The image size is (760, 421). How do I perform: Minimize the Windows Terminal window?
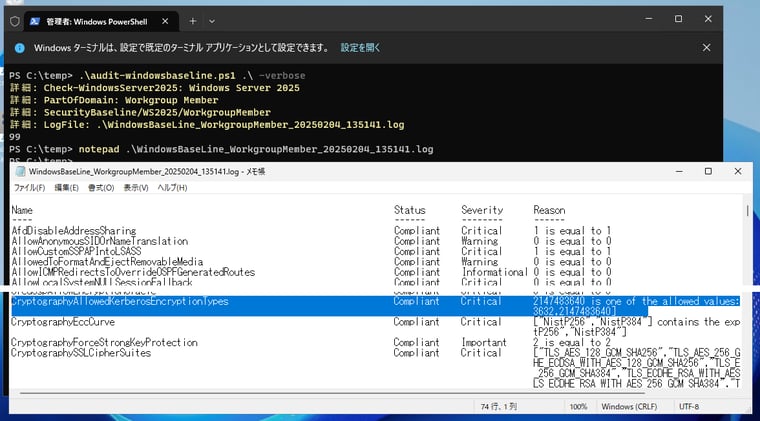[649, 19]
